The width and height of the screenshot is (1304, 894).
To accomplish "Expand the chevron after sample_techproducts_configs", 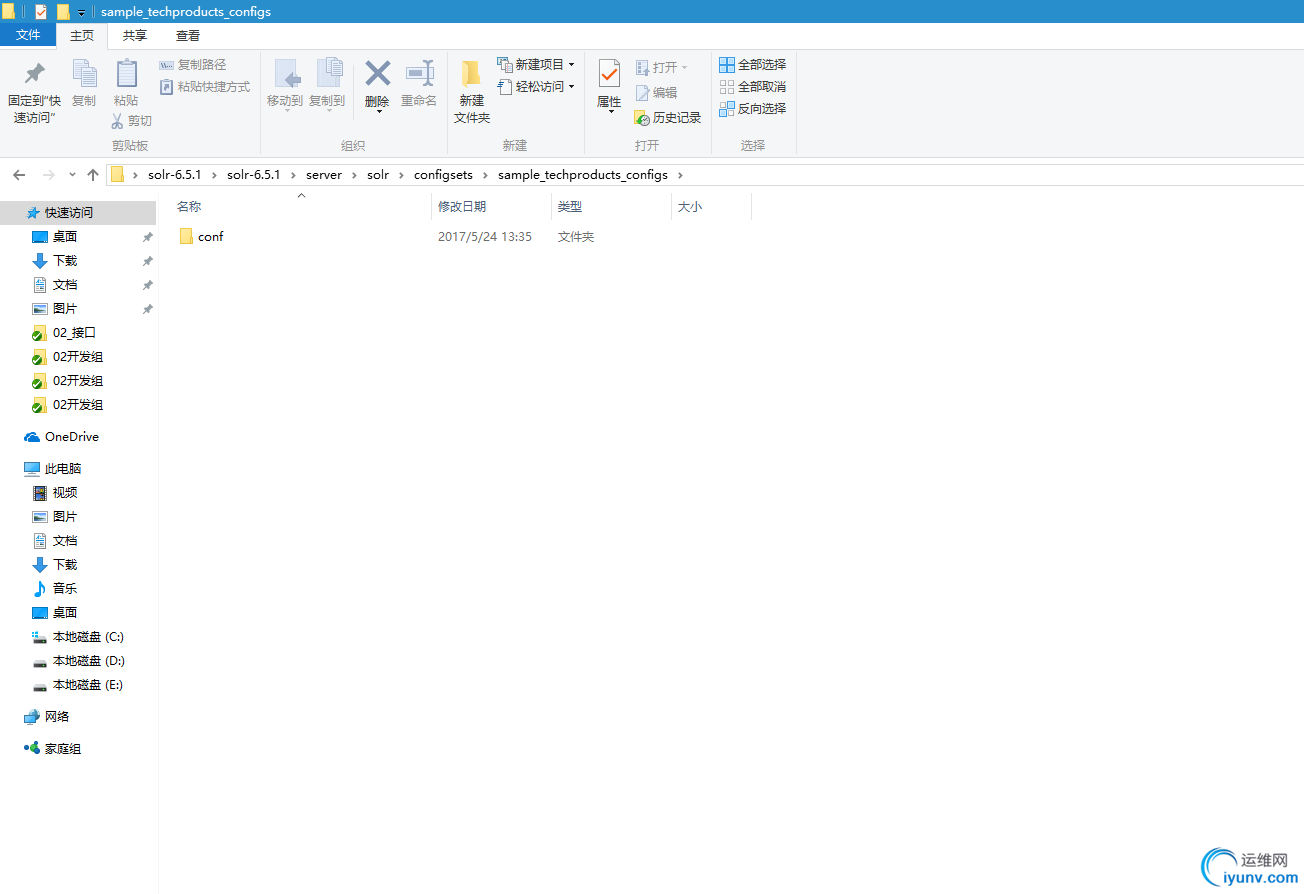I will (x=680, y=175).
